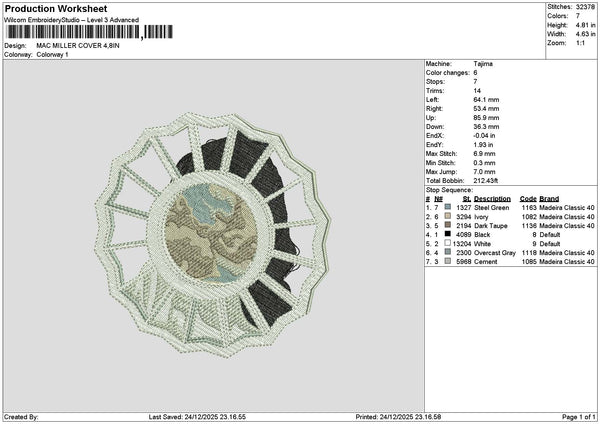Screen dimensions: 600x424
Task: Click the 'Colorway 1' value
Action: click(52, 55)
